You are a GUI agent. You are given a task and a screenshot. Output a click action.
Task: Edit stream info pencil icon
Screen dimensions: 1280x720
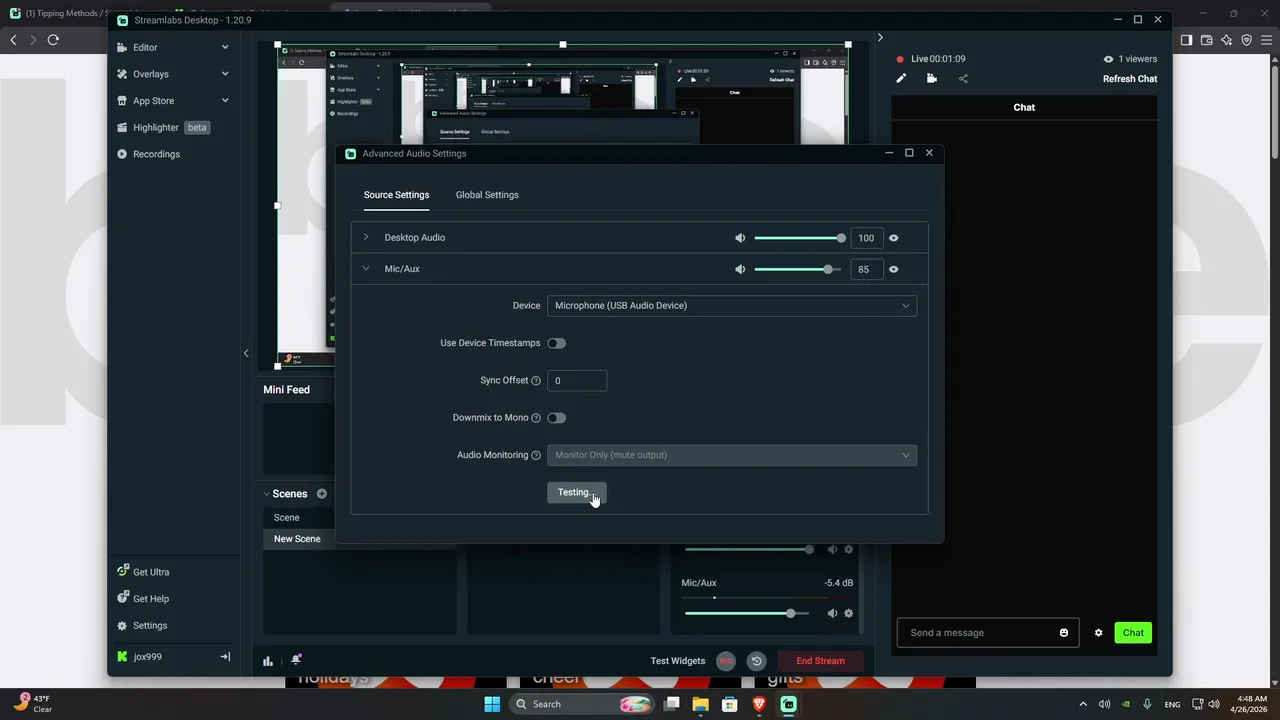pyautogui.click(x=901, y=79)
